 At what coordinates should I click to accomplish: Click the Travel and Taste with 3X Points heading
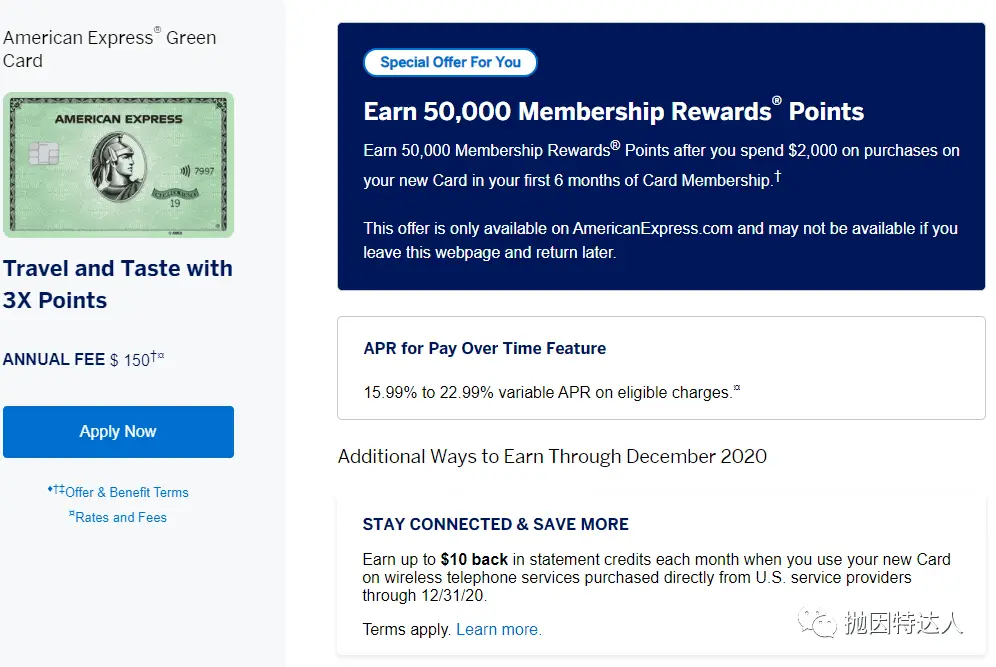pos(117,284)
